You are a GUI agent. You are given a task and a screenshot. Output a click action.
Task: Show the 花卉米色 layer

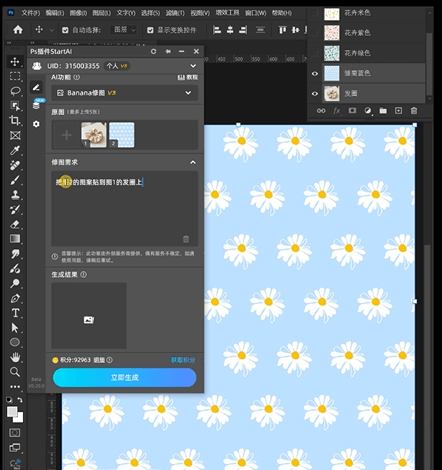tap(315, 13)
